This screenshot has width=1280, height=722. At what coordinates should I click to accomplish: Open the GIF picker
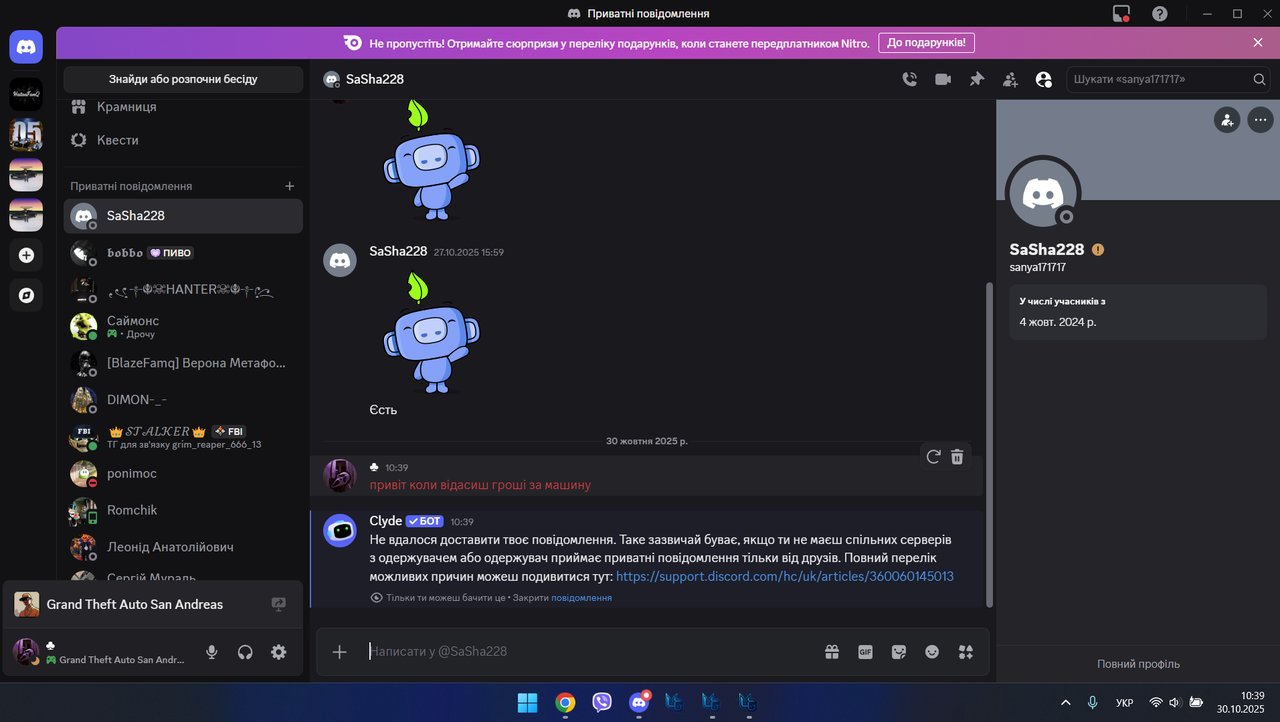tap(866, 652)
